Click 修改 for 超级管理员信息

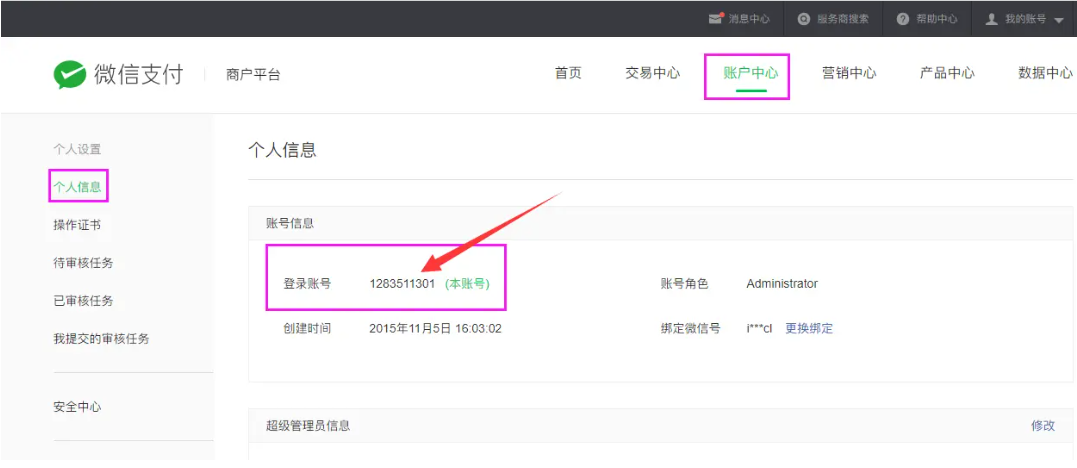1043,425
